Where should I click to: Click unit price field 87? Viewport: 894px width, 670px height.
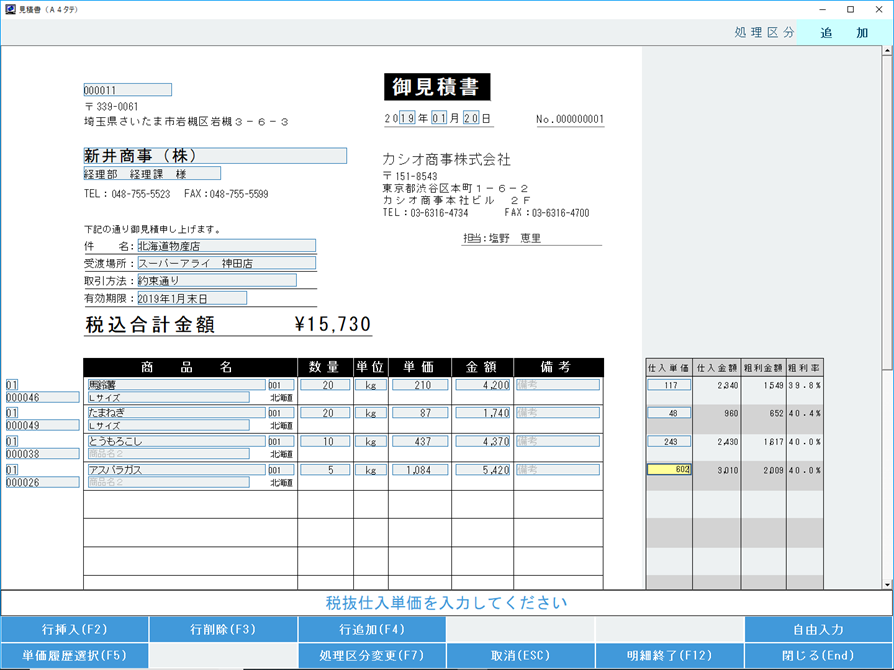point(420,413)
